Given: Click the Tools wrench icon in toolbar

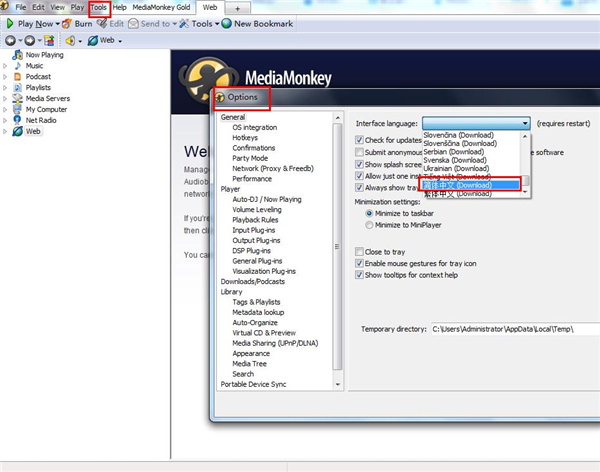Looking at the screenshot, I should [184, 24].
